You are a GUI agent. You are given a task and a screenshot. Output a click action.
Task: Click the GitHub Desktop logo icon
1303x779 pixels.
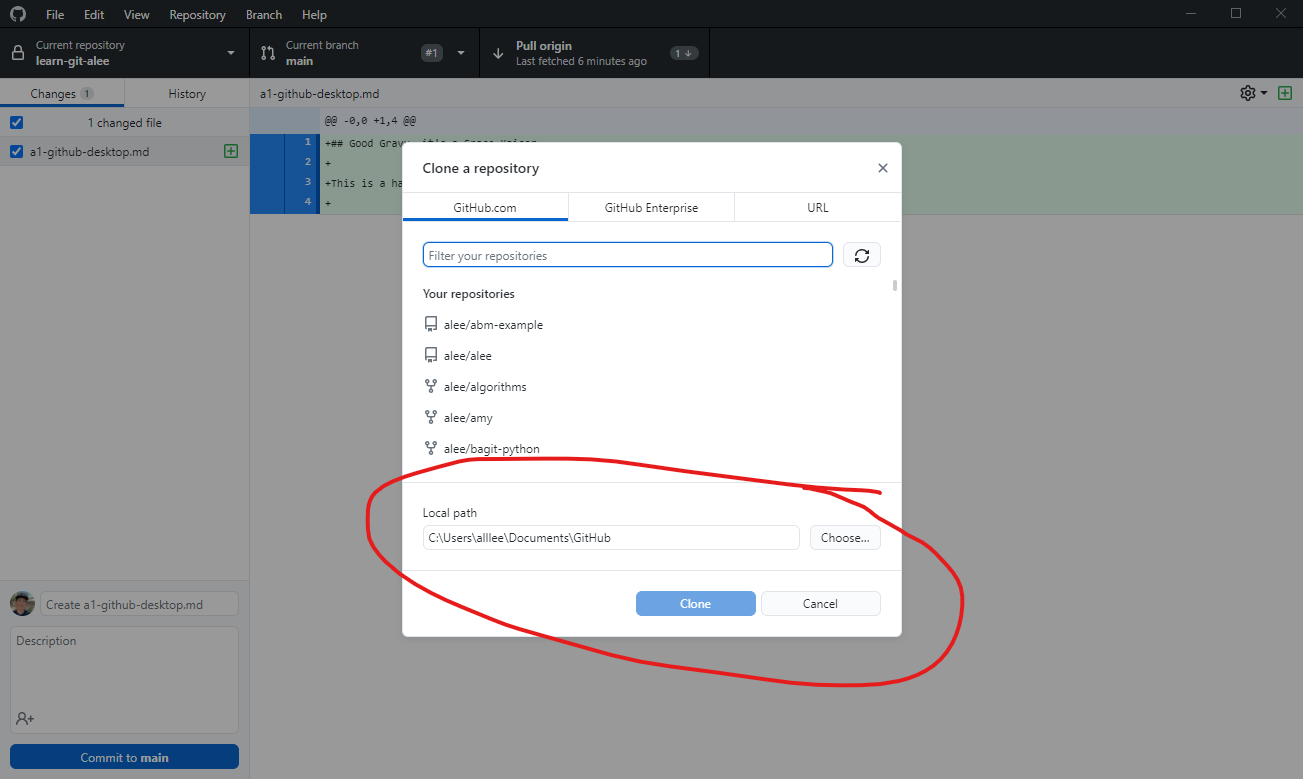click(x=17, y=14)
